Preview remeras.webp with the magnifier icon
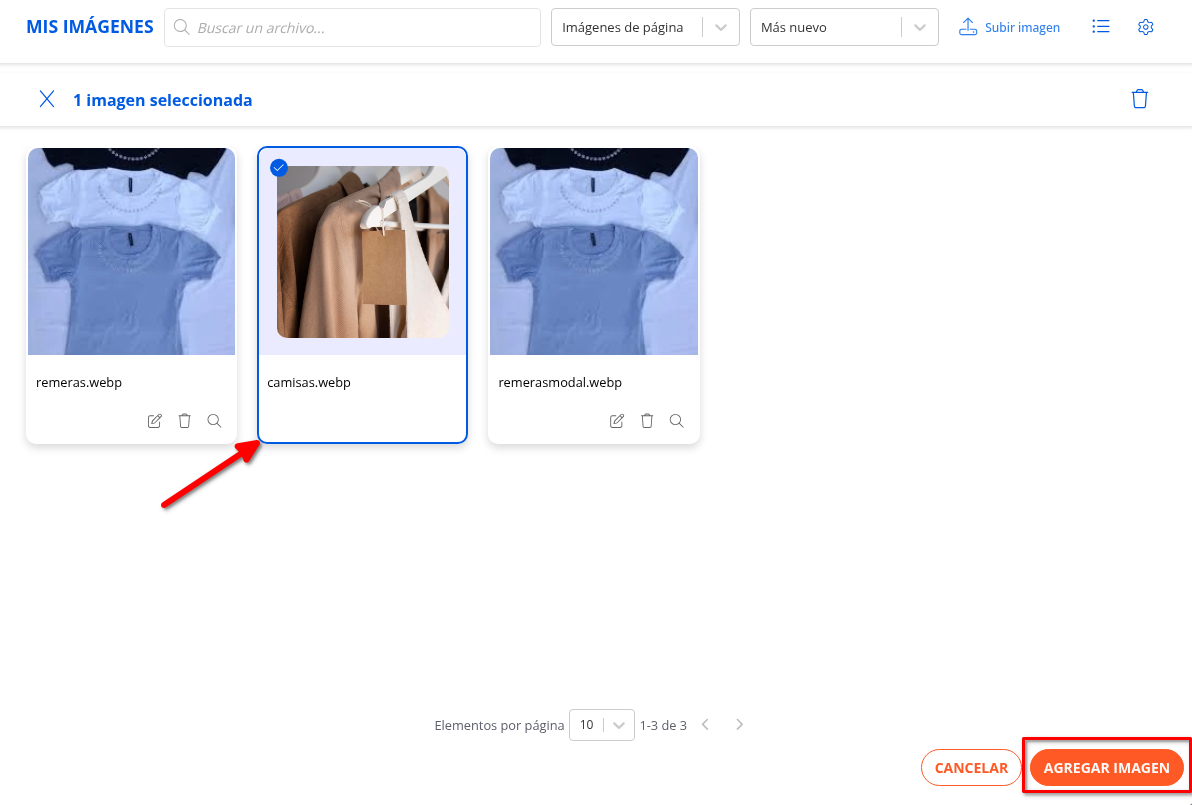The height and width of the screenshot is (805, 1192). pos(214,421)
